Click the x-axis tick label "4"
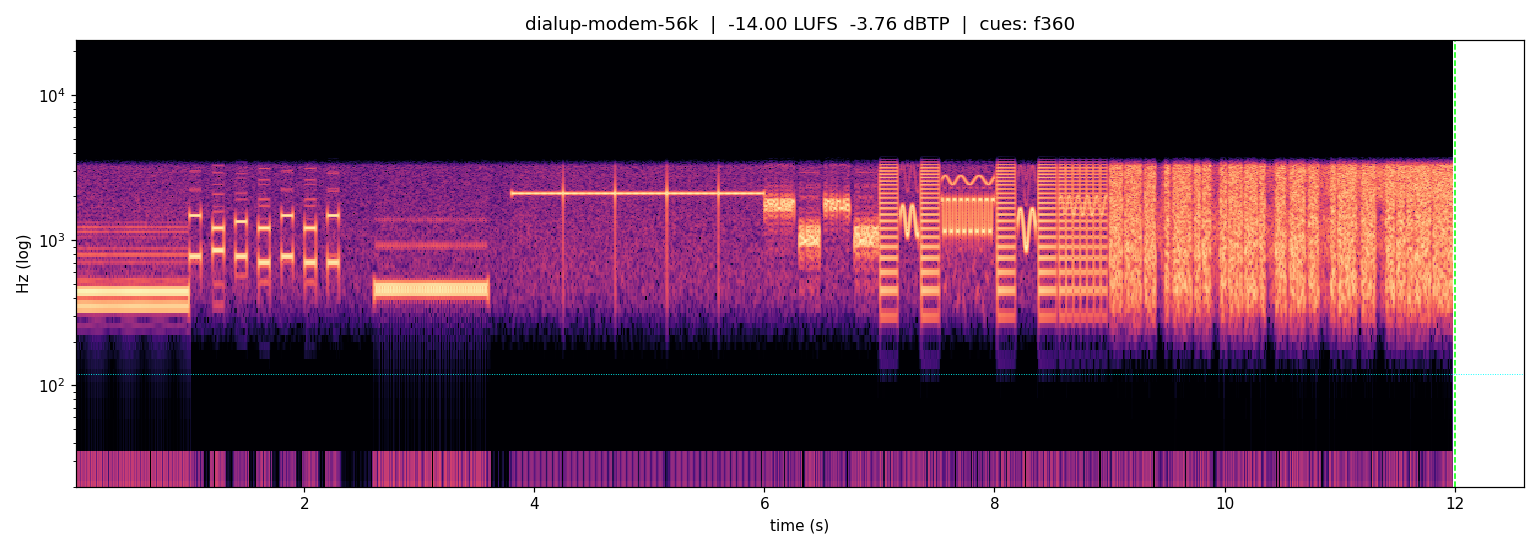 (x=534, y=505)
